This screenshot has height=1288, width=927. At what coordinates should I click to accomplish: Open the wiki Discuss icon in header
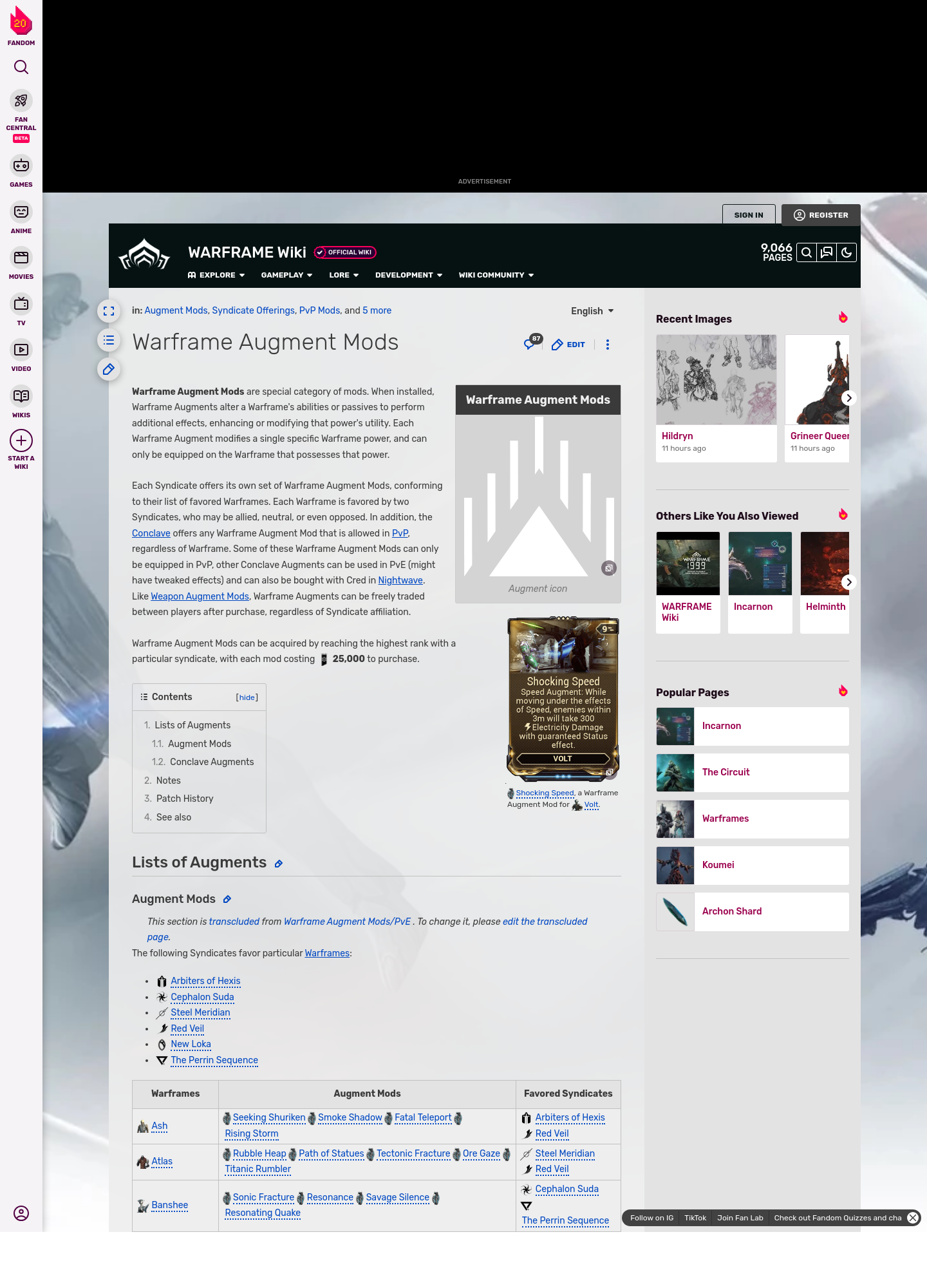827,252
